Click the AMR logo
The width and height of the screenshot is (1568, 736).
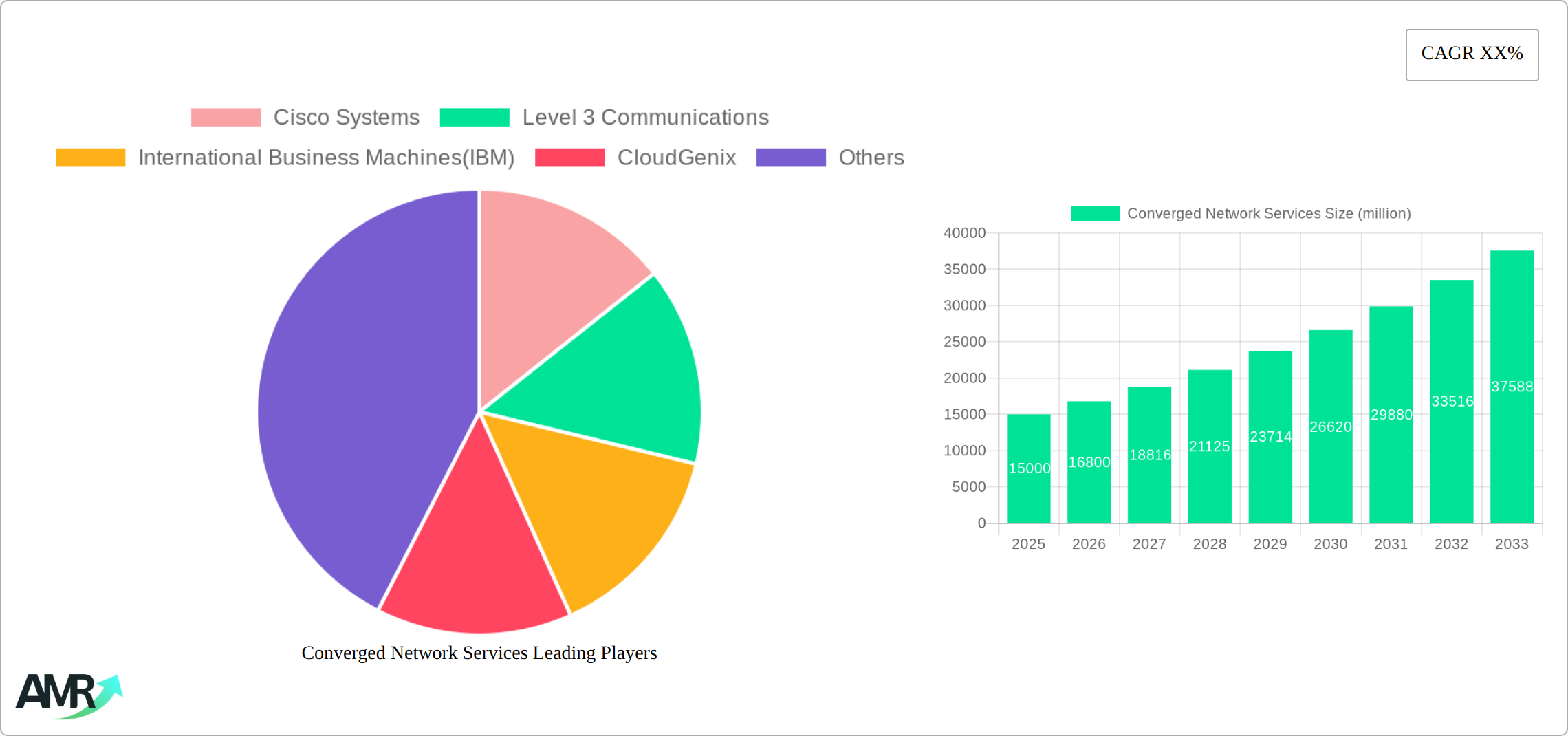tap(69, 695)
